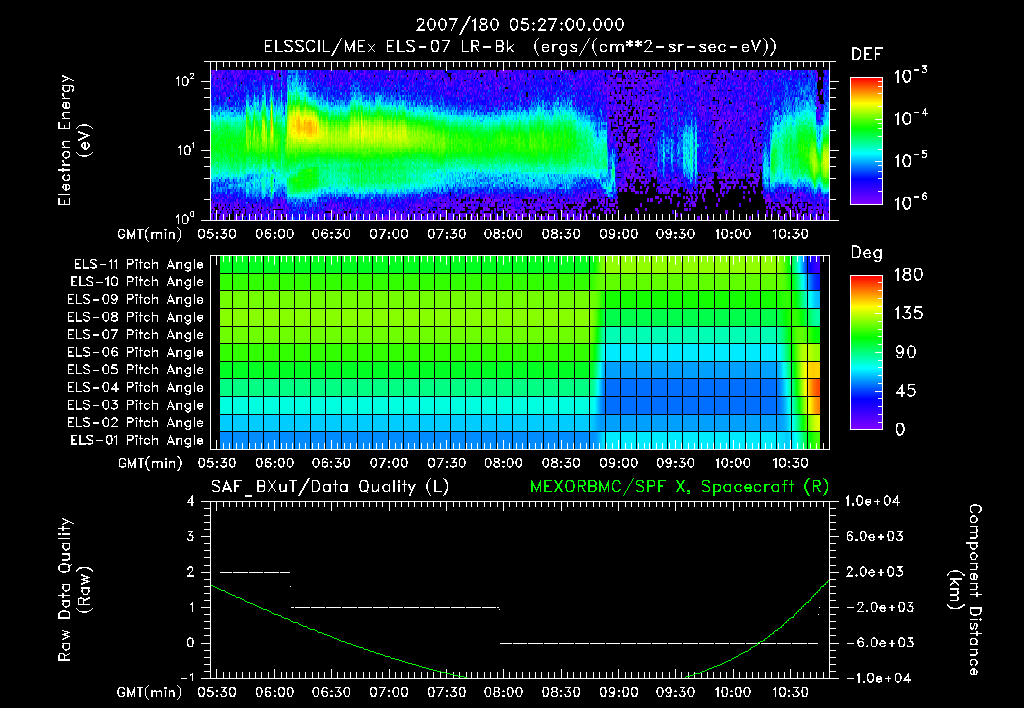Click the data quality line at level 0
Screen dimensions: 1024x708
pyautogui.click(x=659, y=643)
